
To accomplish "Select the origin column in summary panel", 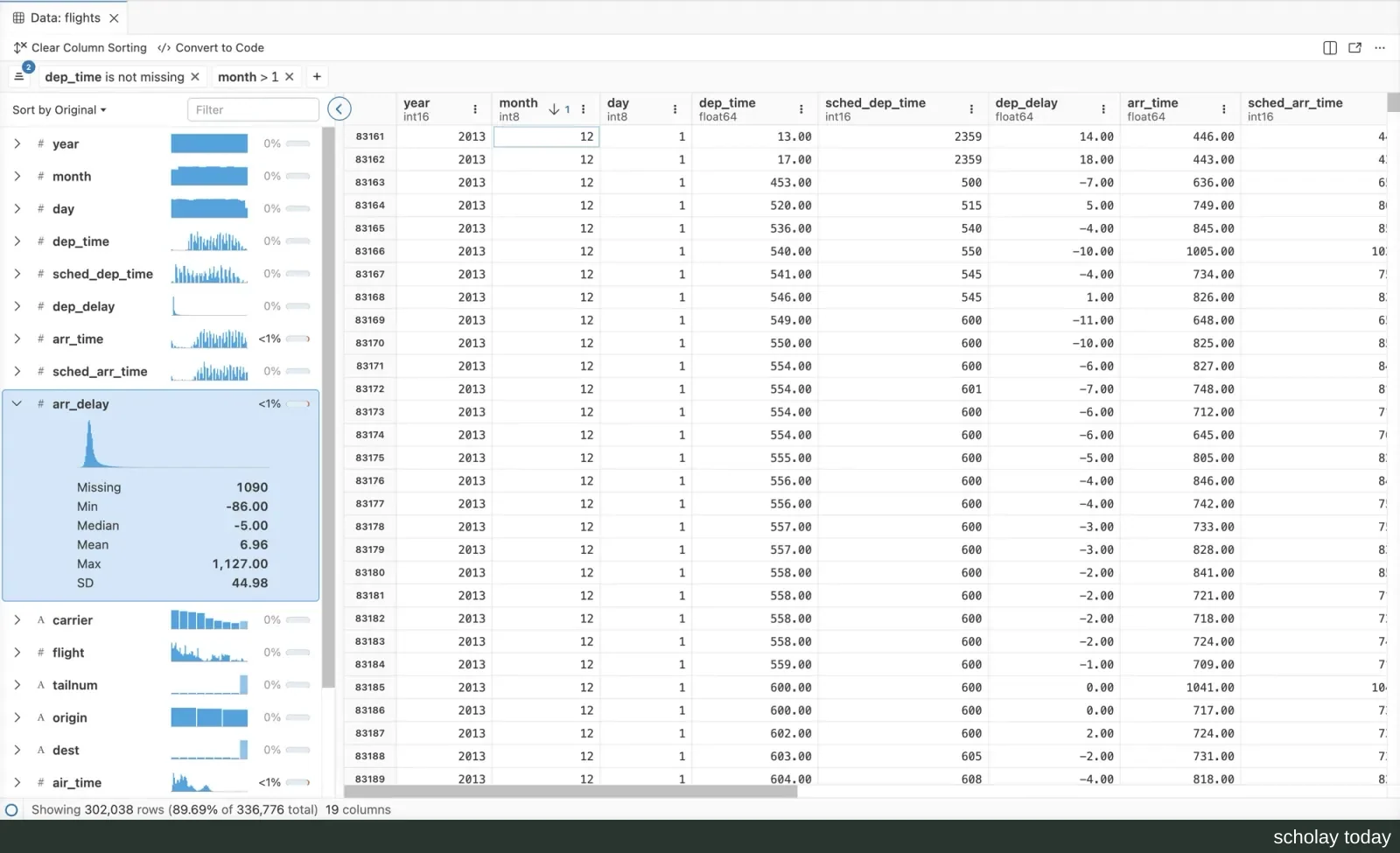I will 161,717.
